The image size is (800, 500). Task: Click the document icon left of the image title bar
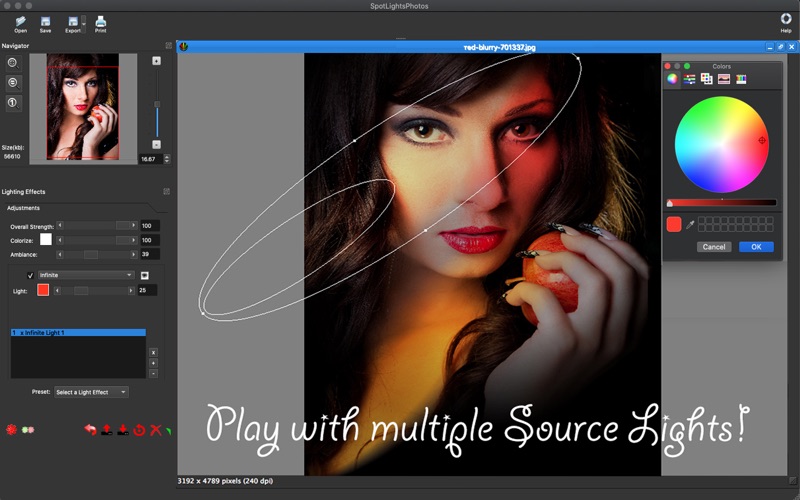coord(184,47)
